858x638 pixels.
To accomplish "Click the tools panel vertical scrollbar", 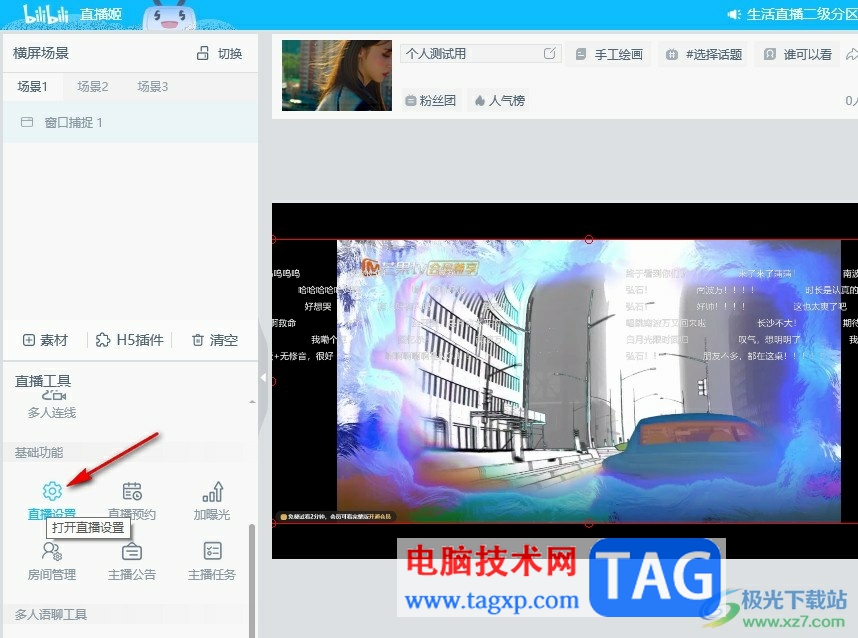I will pos(252,581).
